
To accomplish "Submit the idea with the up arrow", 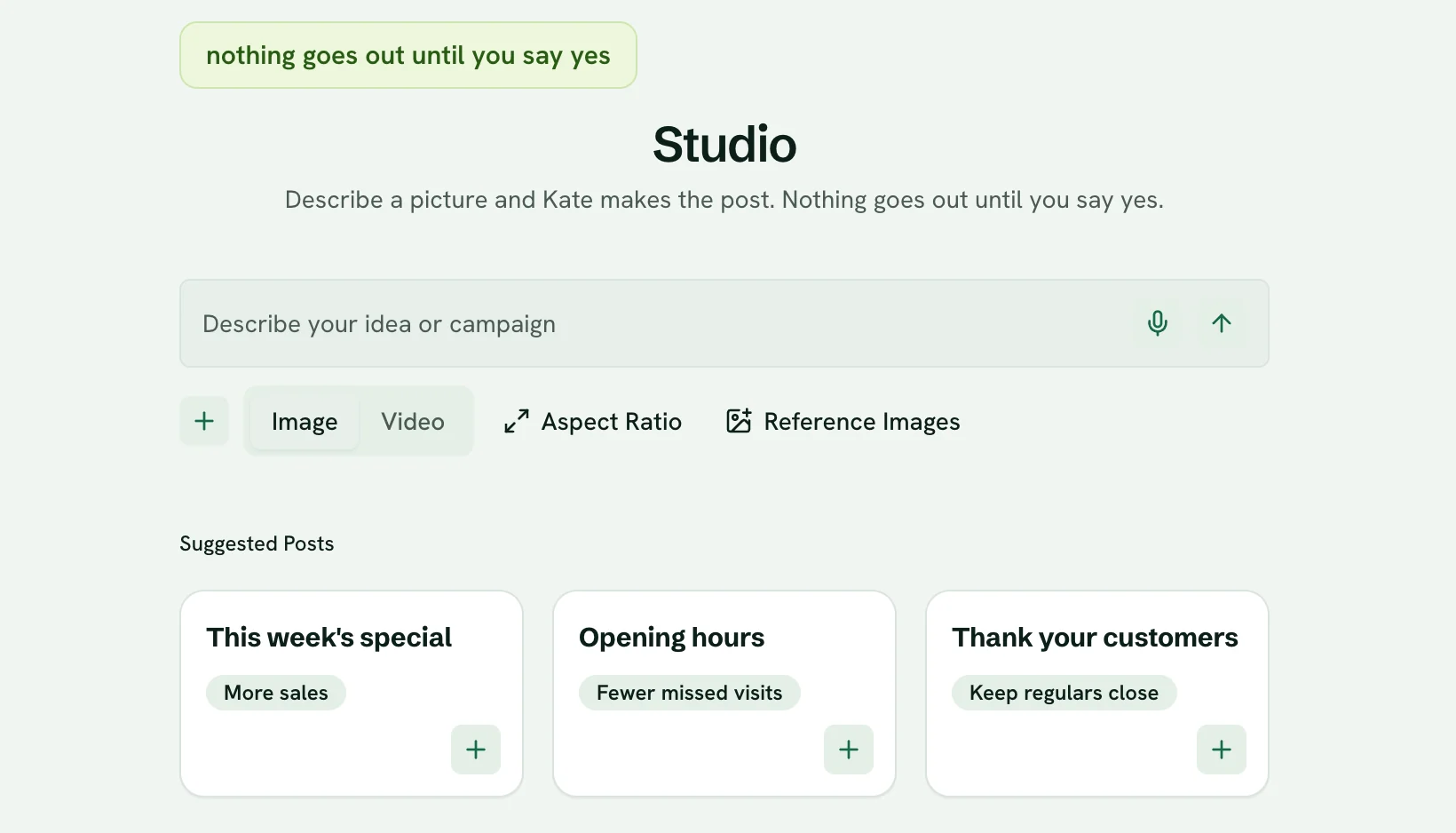I will (x=1222, y=323).
